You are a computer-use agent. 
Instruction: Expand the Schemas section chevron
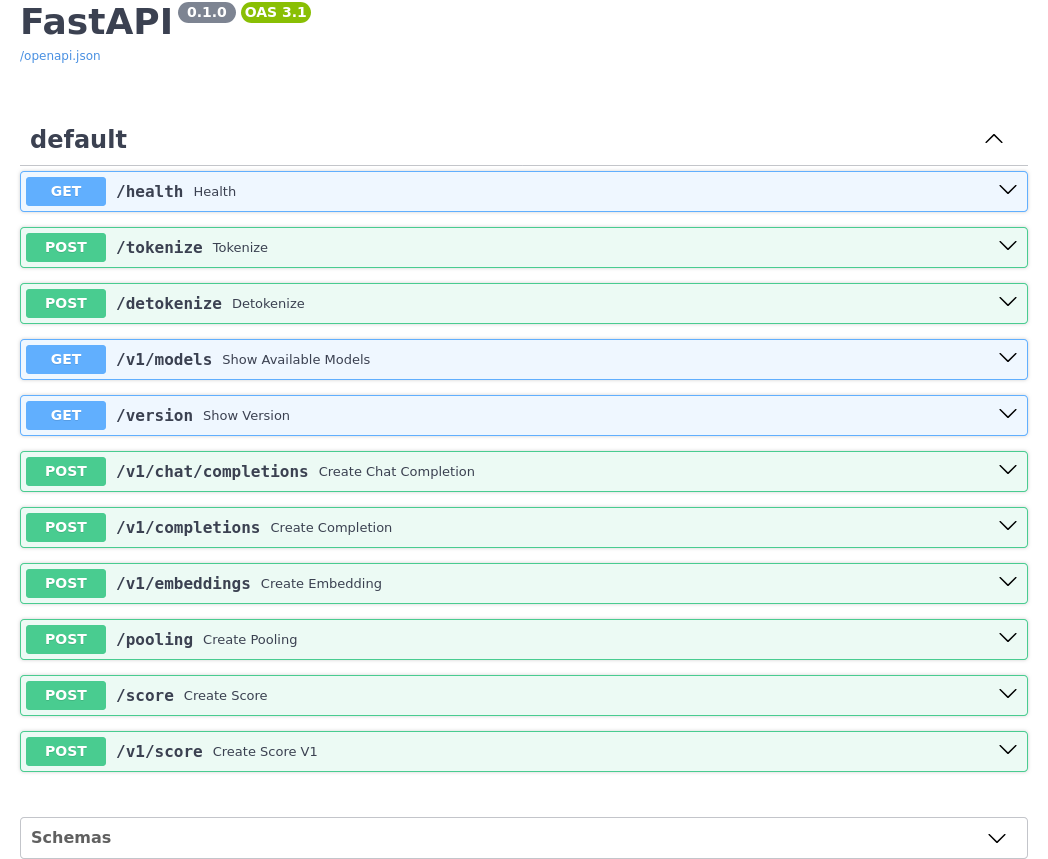(997, 838)
